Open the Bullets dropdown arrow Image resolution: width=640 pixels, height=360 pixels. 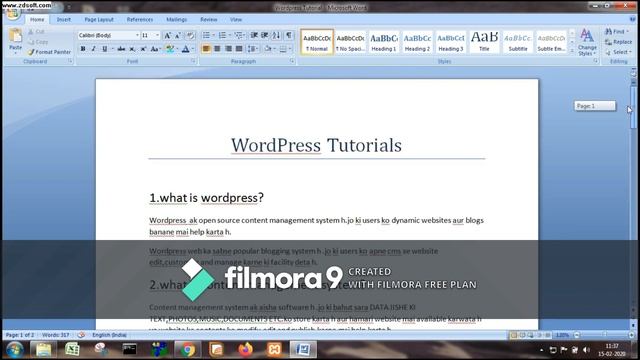213,35
